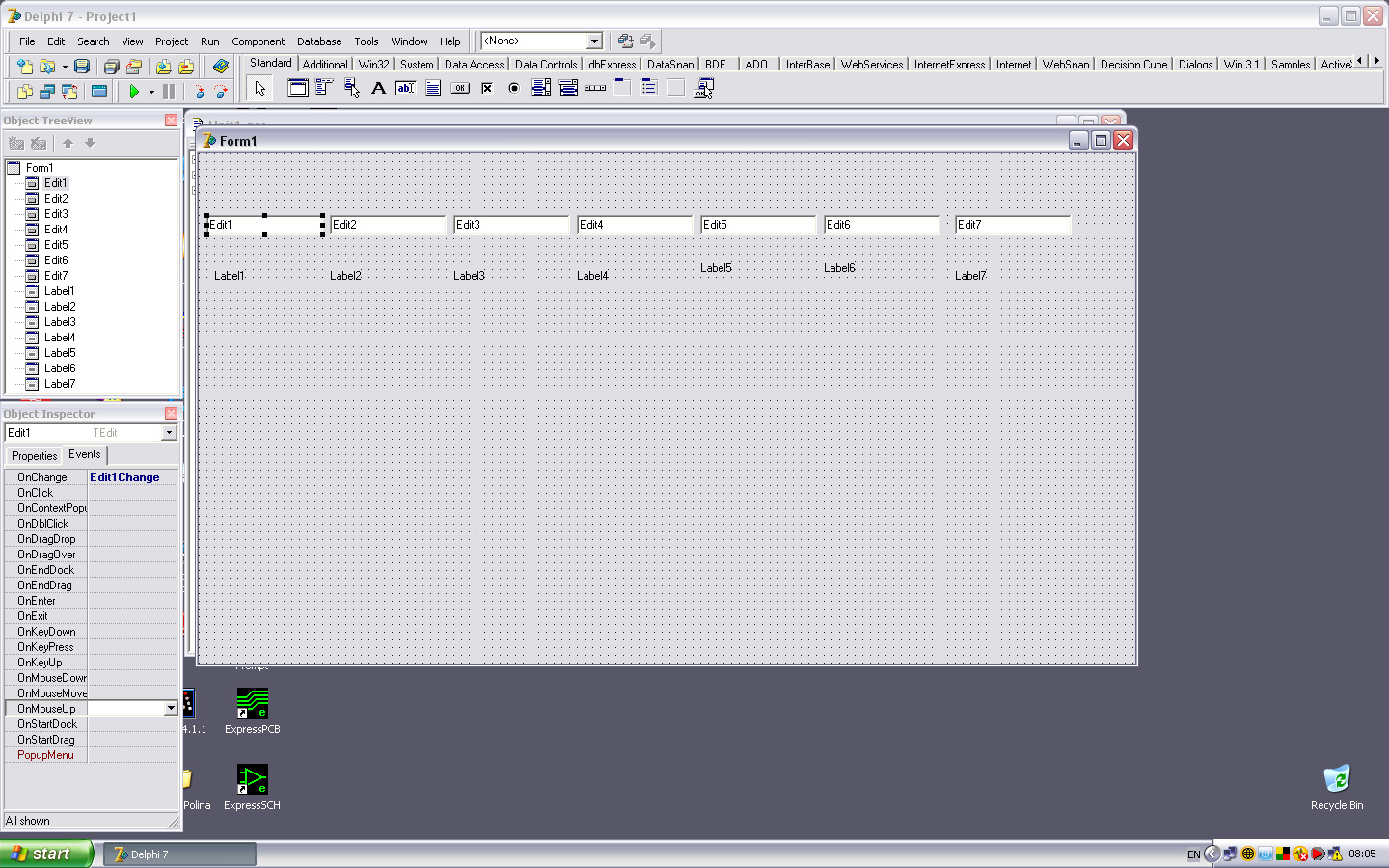Open the Help contents book icon
Screen dimensions: 1389x868
pyautogui.click(x=221, y=67)
